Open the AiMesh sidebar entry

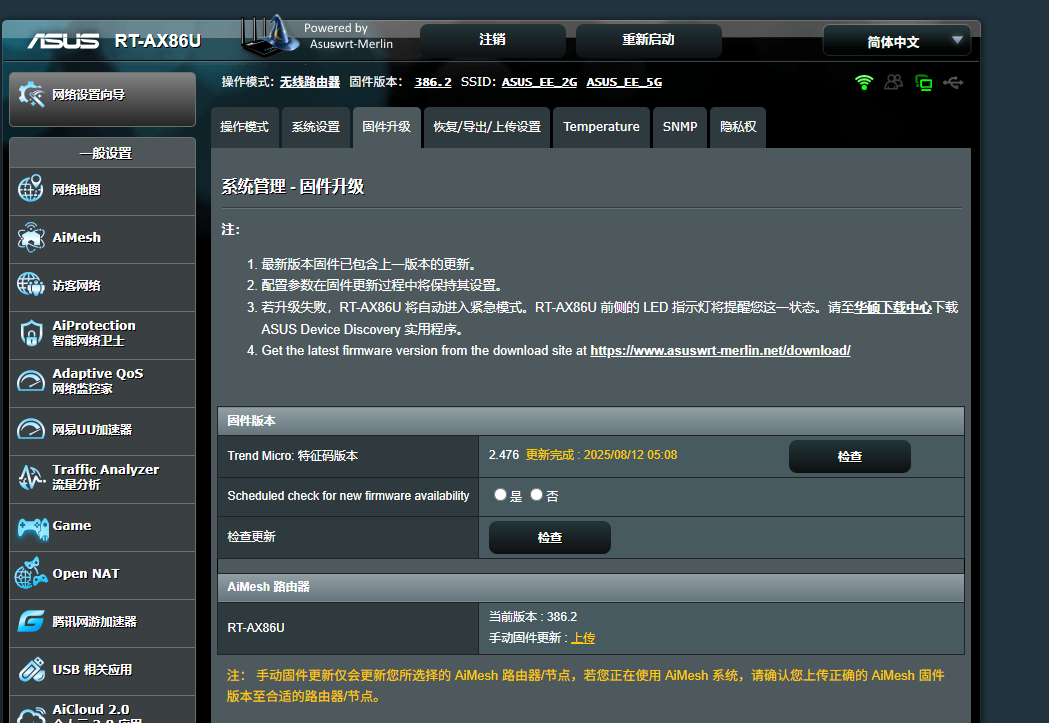click(102, 238)
